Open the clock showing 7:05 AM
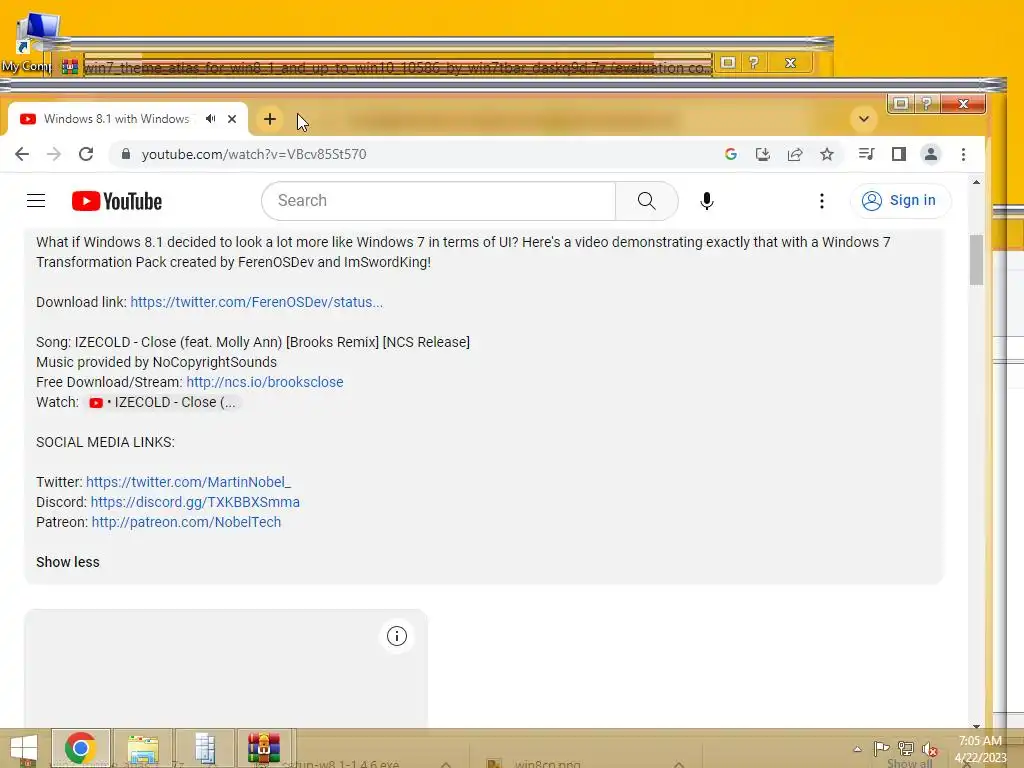Screen dimensions: 1024x768 980,748
